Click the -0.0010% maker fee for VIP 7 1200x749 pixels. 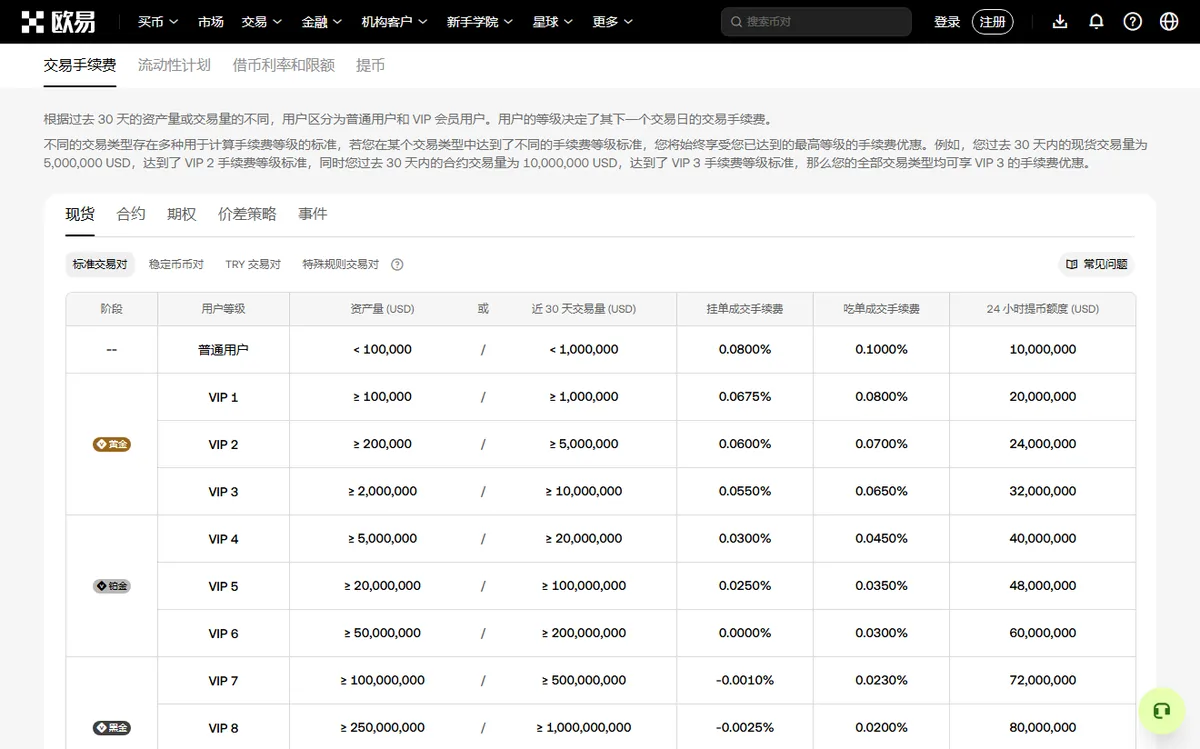pyautogui.click(x=745, y=680)
